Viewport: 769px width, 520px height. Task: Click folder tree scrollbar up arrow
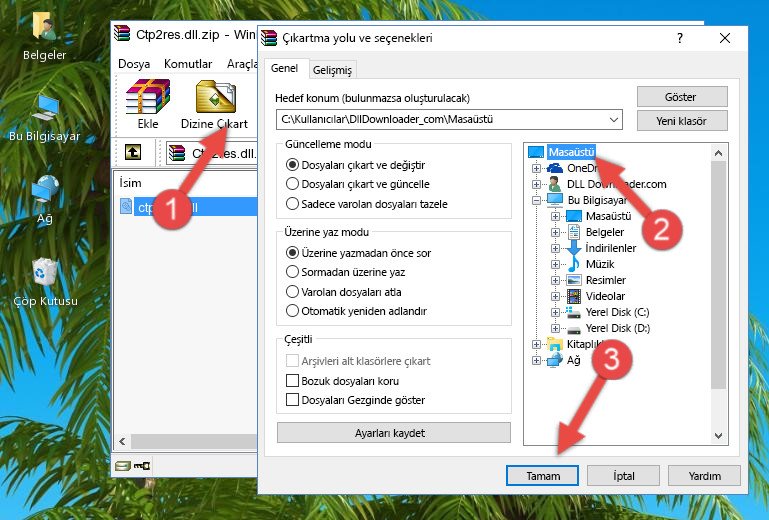[718, 153]
